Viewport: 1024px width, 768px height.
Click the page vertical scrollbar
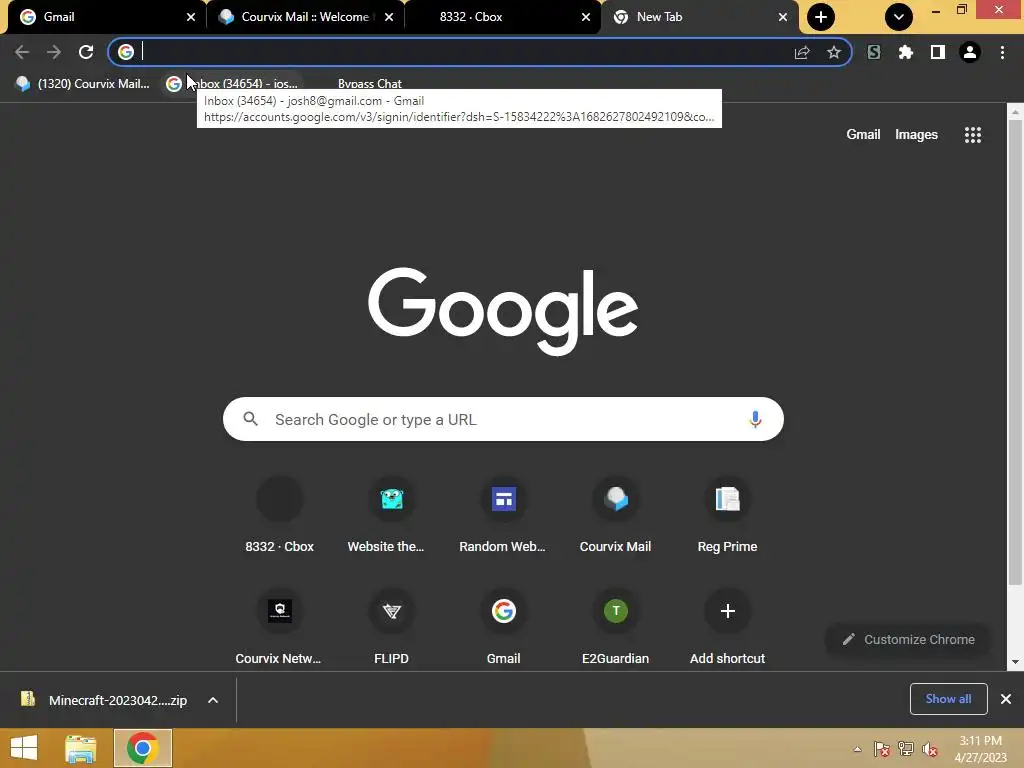[x=1015, y=353]
